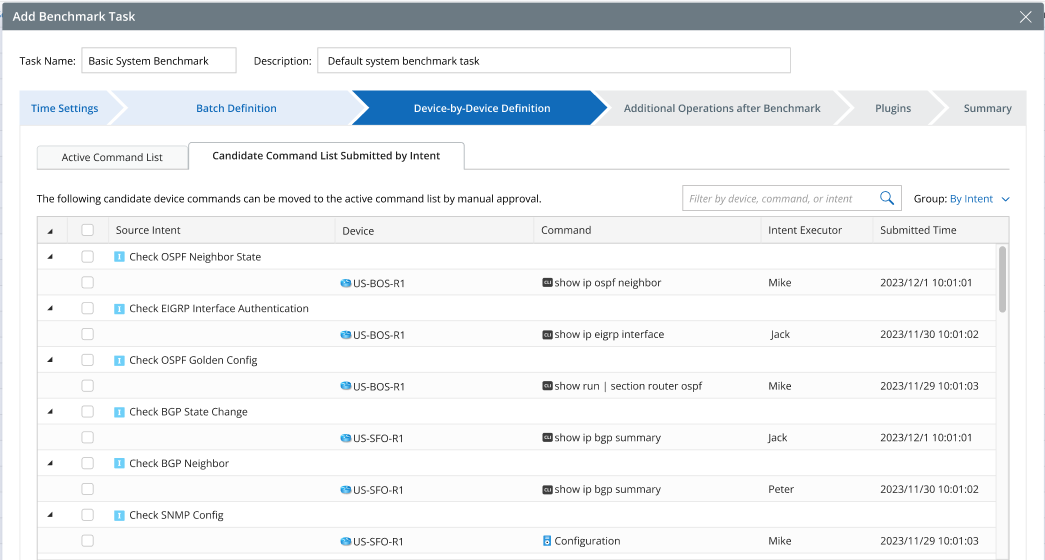
Task: Collapse the Check OSPF Golden Config group
Action: point(50,360)
